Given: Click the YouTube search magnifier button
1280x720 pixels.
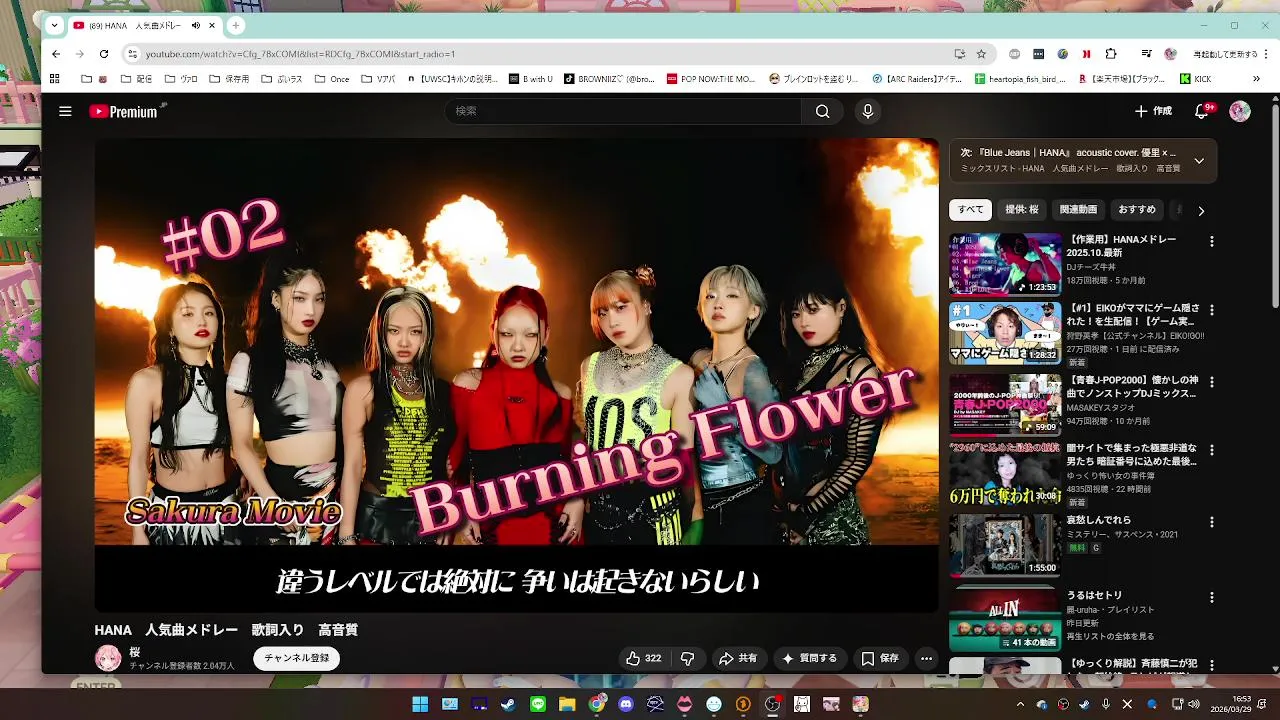Looking at the screenshot, I should pyautogui.click(x=822, y=111).
